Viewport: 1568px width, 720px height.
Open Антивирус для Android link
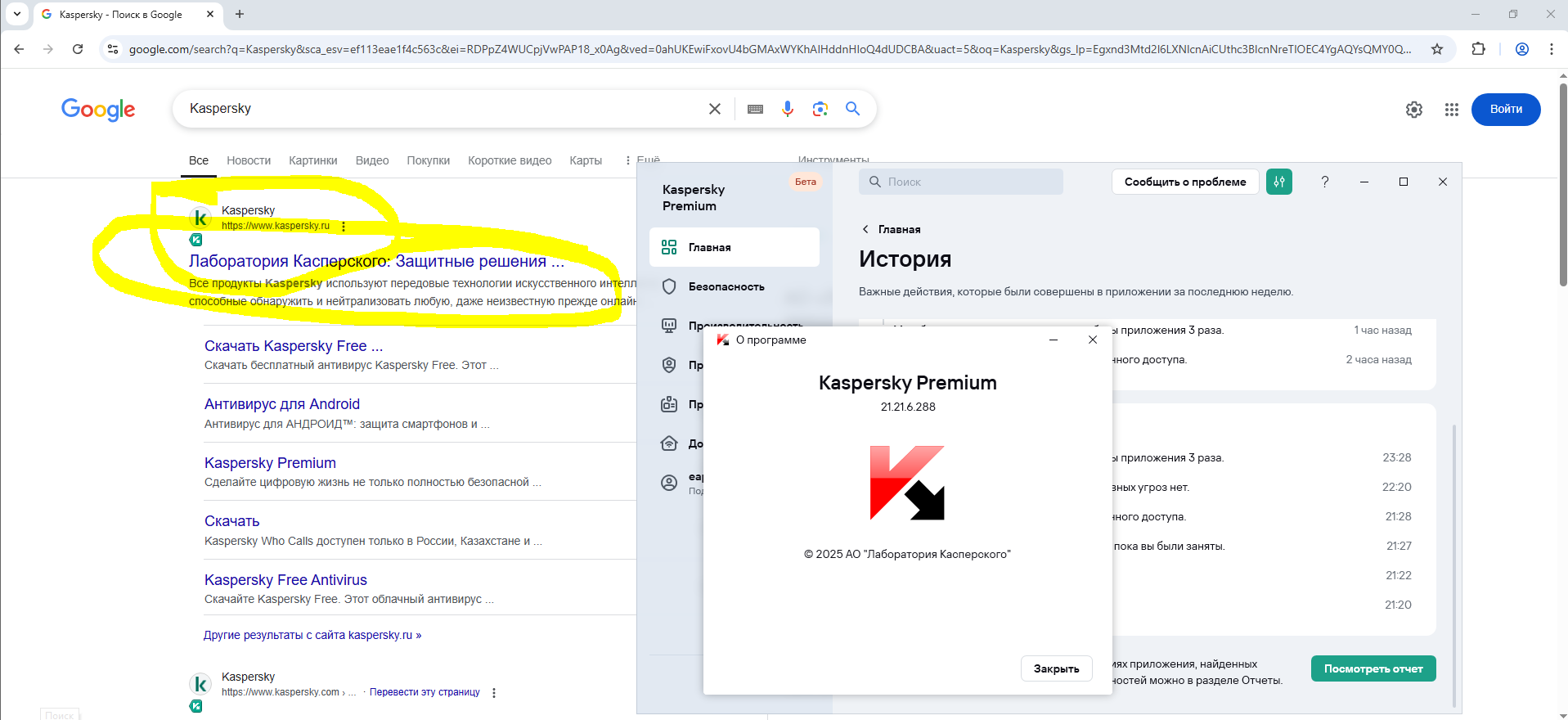282,404
